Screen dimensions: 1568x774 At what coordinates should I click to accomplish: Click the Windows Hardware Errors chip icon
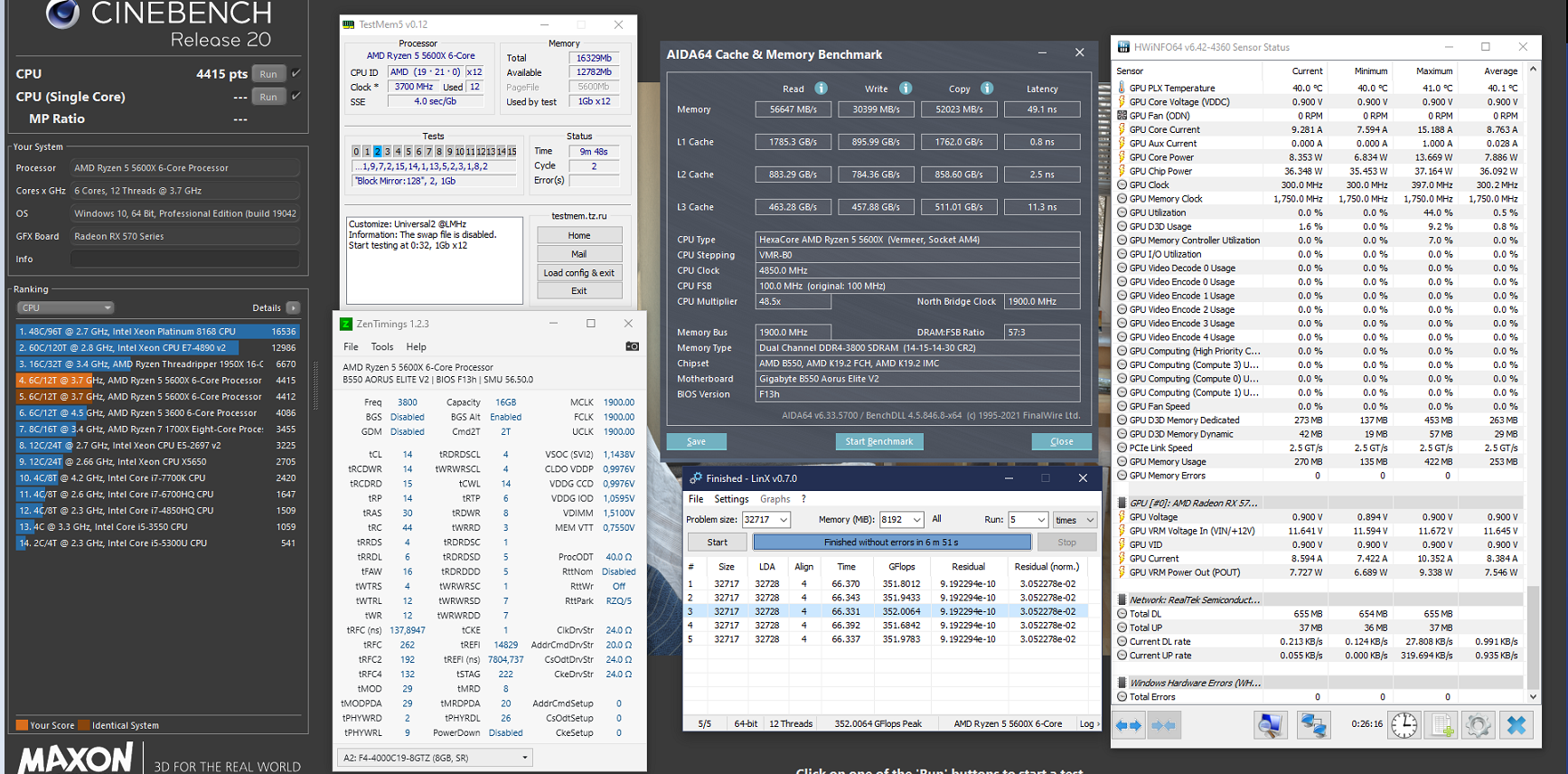tap(1122, 683)
